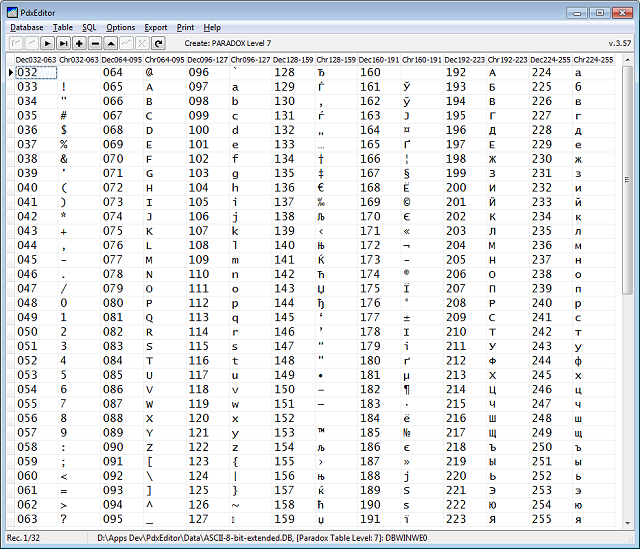Click the prior record navigator arrow

coord(32,44)
